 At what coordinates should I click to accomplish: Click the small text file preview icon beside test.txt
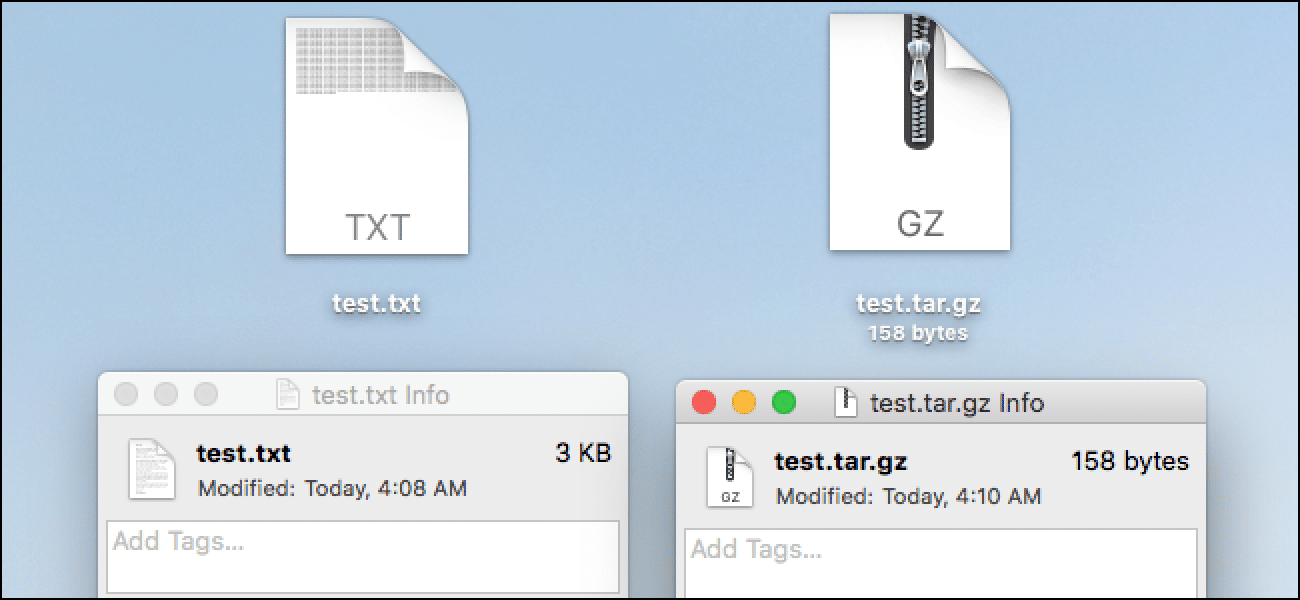pos(152,469)
